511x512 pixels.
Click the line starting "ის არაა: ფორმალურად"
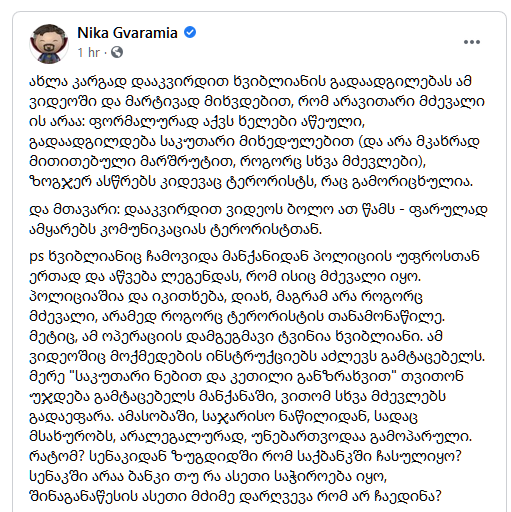point(197,122)
